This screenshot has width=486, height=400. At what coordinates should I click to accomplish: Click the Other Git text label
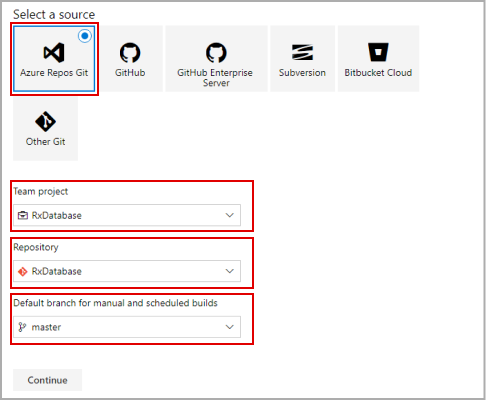click(45, 142)
